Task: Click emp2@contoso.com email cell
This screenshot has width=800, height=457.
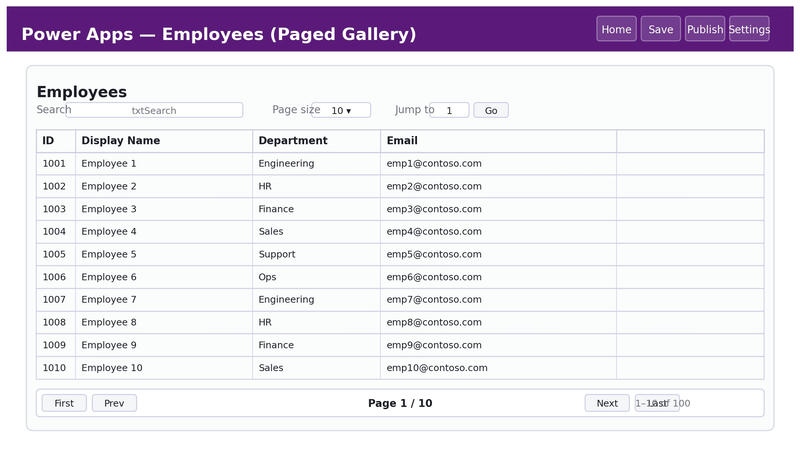Action: click(x=498, y=186)
